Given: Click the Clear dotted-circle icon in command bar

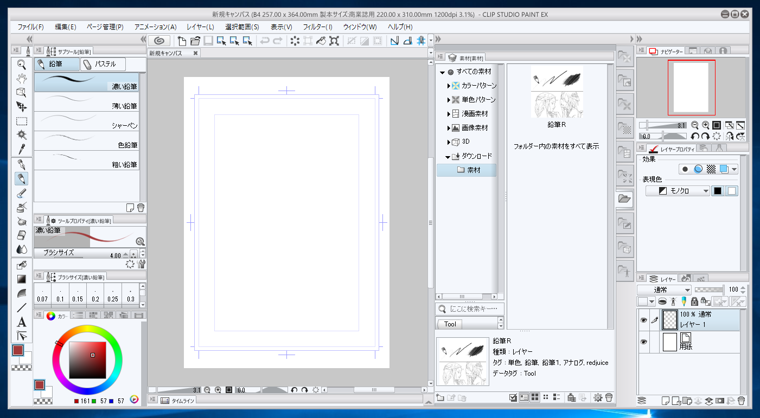Looking at the screenshot, I should click(x=295, y=41).
